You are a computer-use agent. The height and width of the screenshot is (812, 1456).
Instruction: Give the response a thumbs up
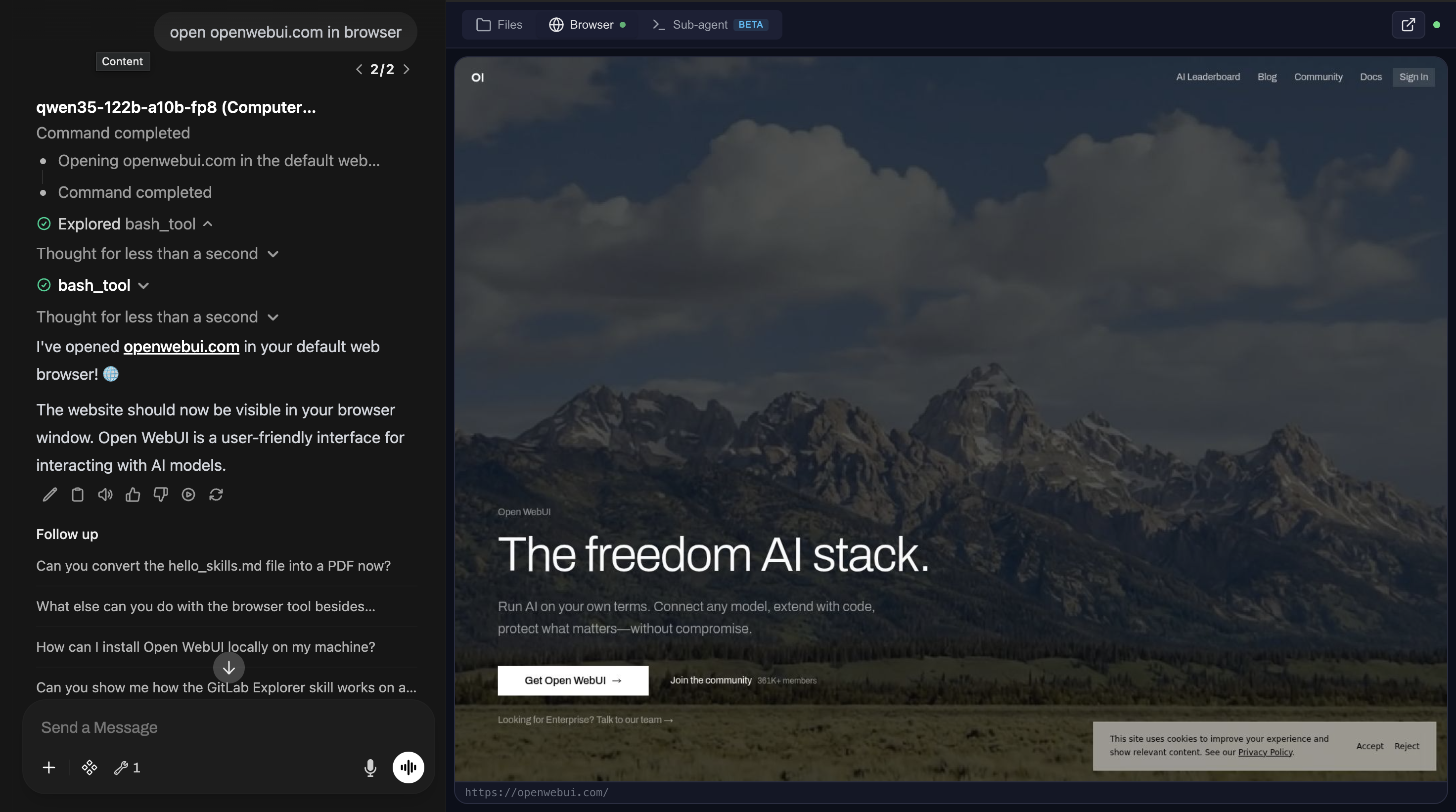pyautogui.click(x=132, y=495)
